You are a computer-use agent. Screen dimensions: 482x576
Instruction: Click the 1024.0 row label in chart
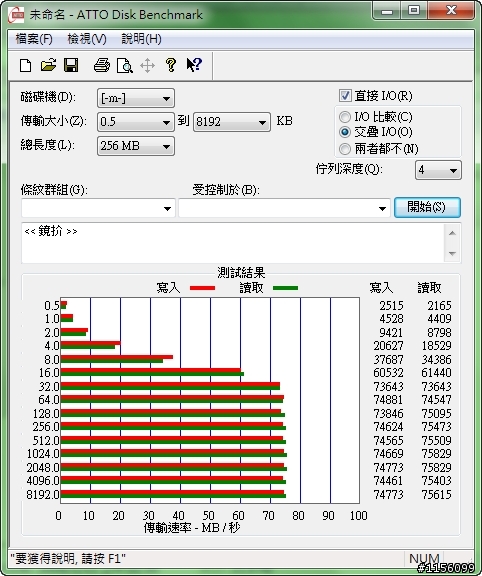43,454
